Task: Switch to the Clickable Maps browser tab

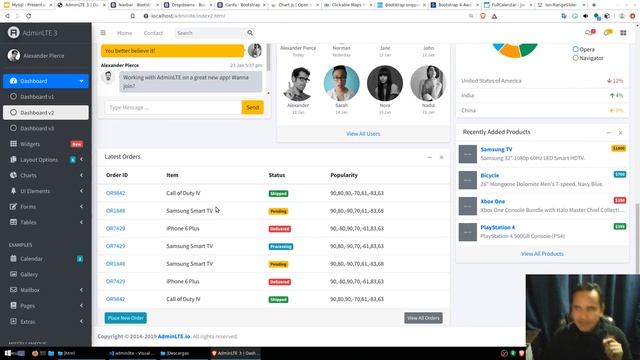Action: (347, 5)
